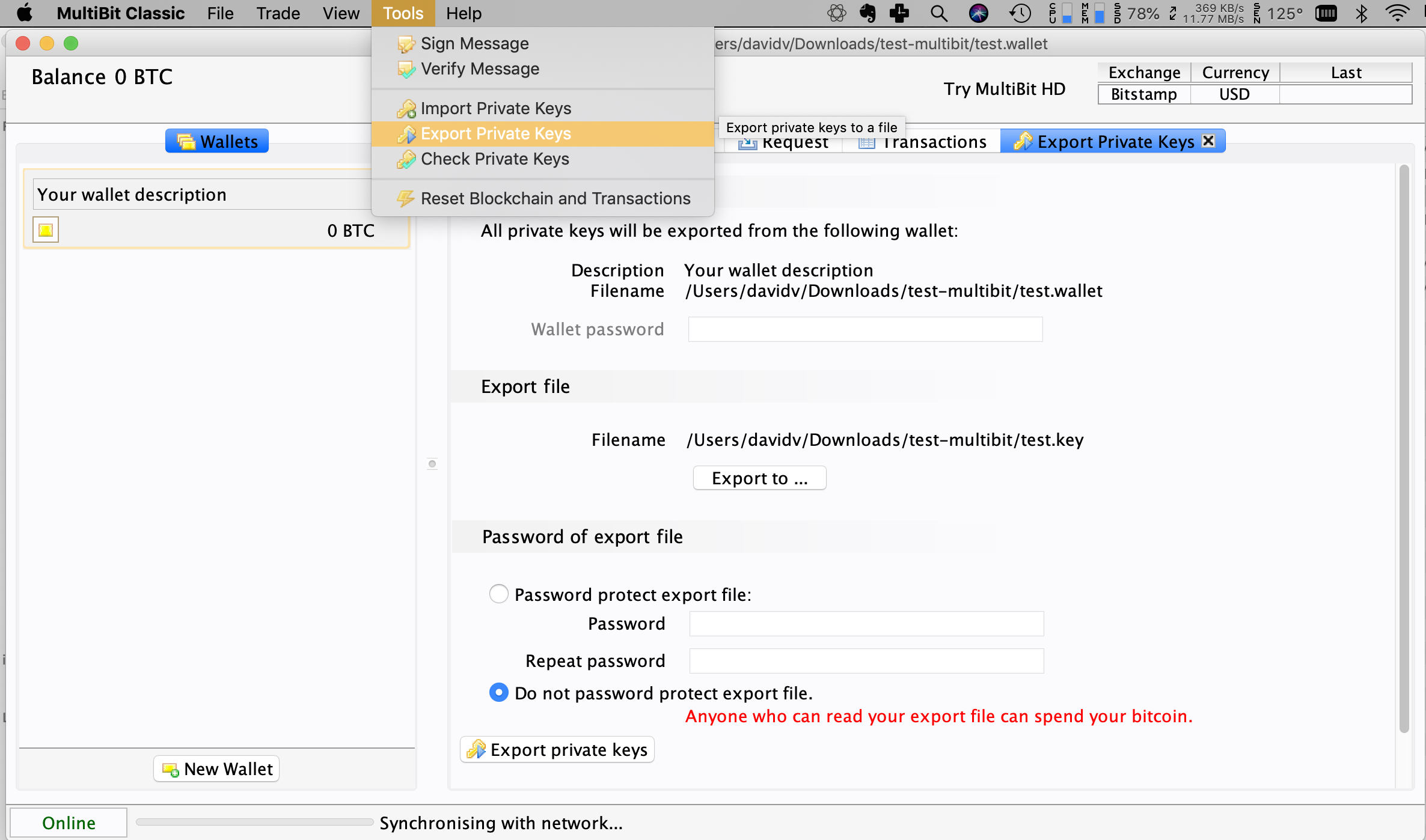Click the New Wallet button icon
This screenshot has width=1426, height=840.
171,770
